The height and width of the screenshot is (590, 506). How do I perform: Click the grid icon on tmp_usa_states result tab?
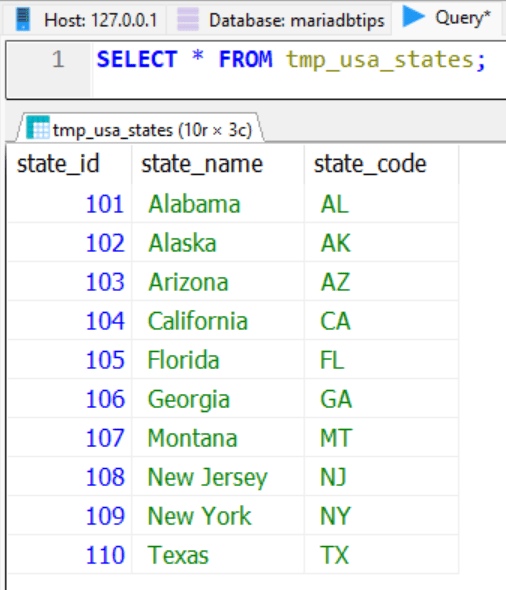pyautogui.click(x=38, y=128)
